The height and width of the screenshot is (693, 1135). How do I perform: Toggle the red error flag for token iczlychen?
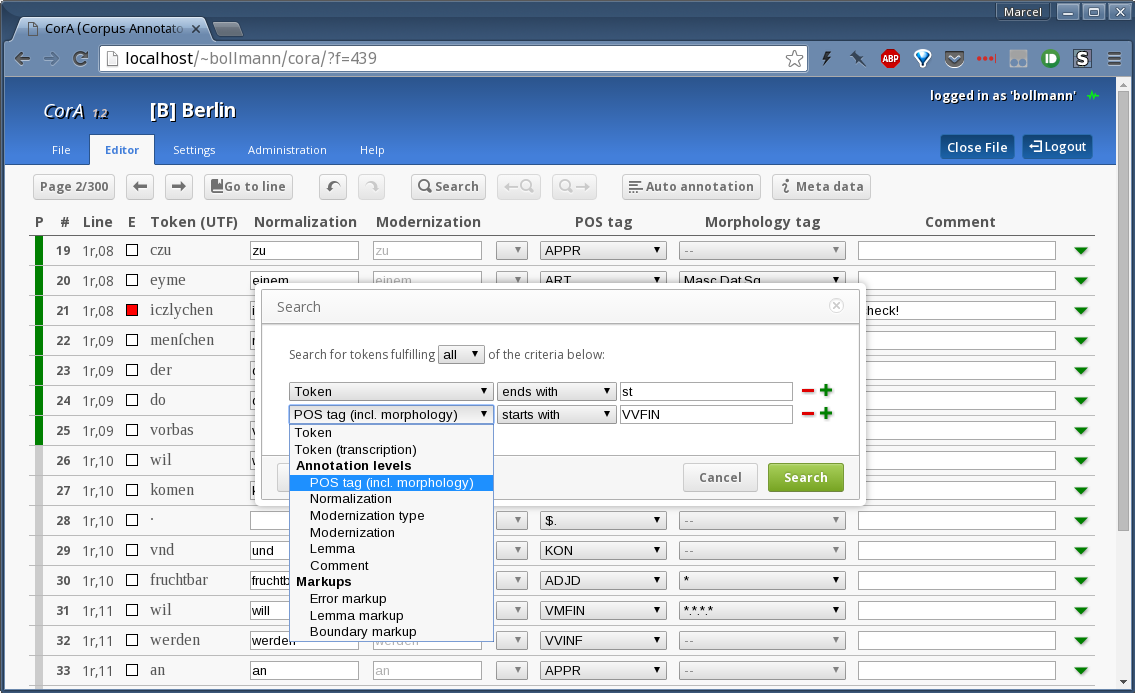[x=132, y=311]
